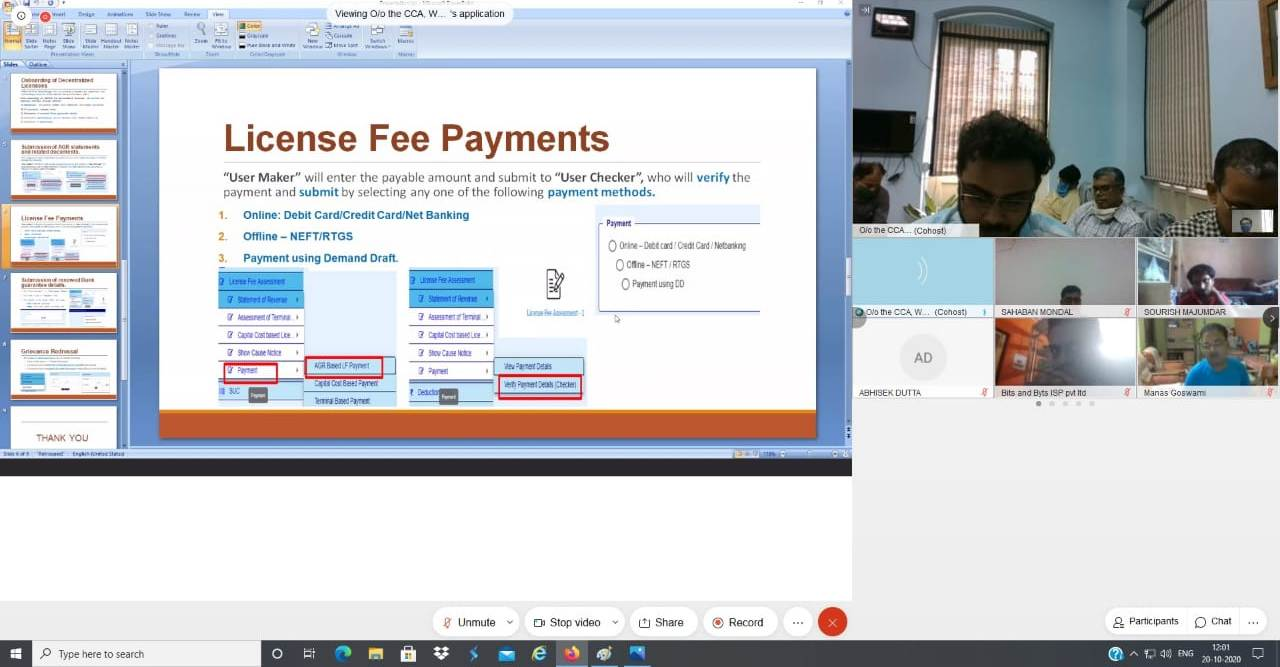Open more meeting options ellipsis
This screenshot has width=1280, height=667.
(x=798, y=622)
